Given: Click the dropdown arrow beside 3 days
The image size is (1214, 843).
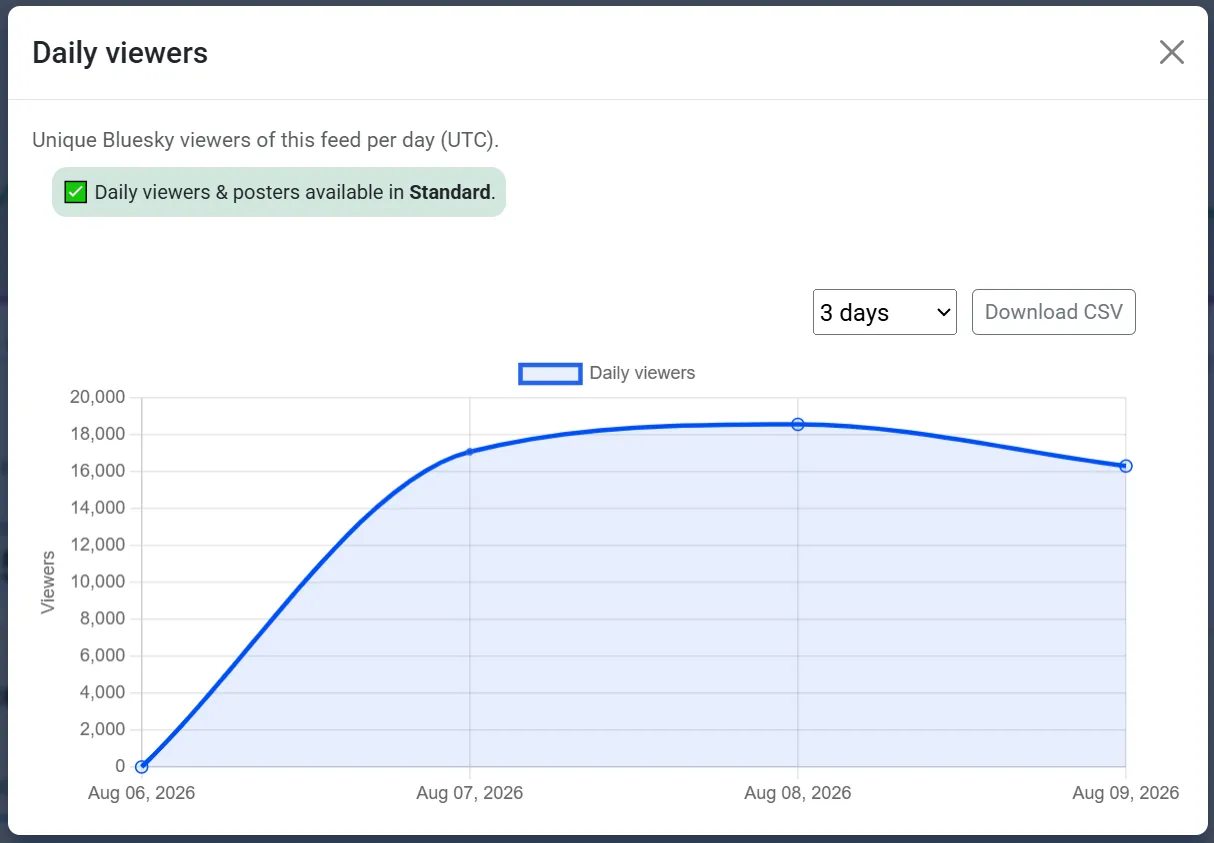Looking at the screenshot, I should pos(942,313).
